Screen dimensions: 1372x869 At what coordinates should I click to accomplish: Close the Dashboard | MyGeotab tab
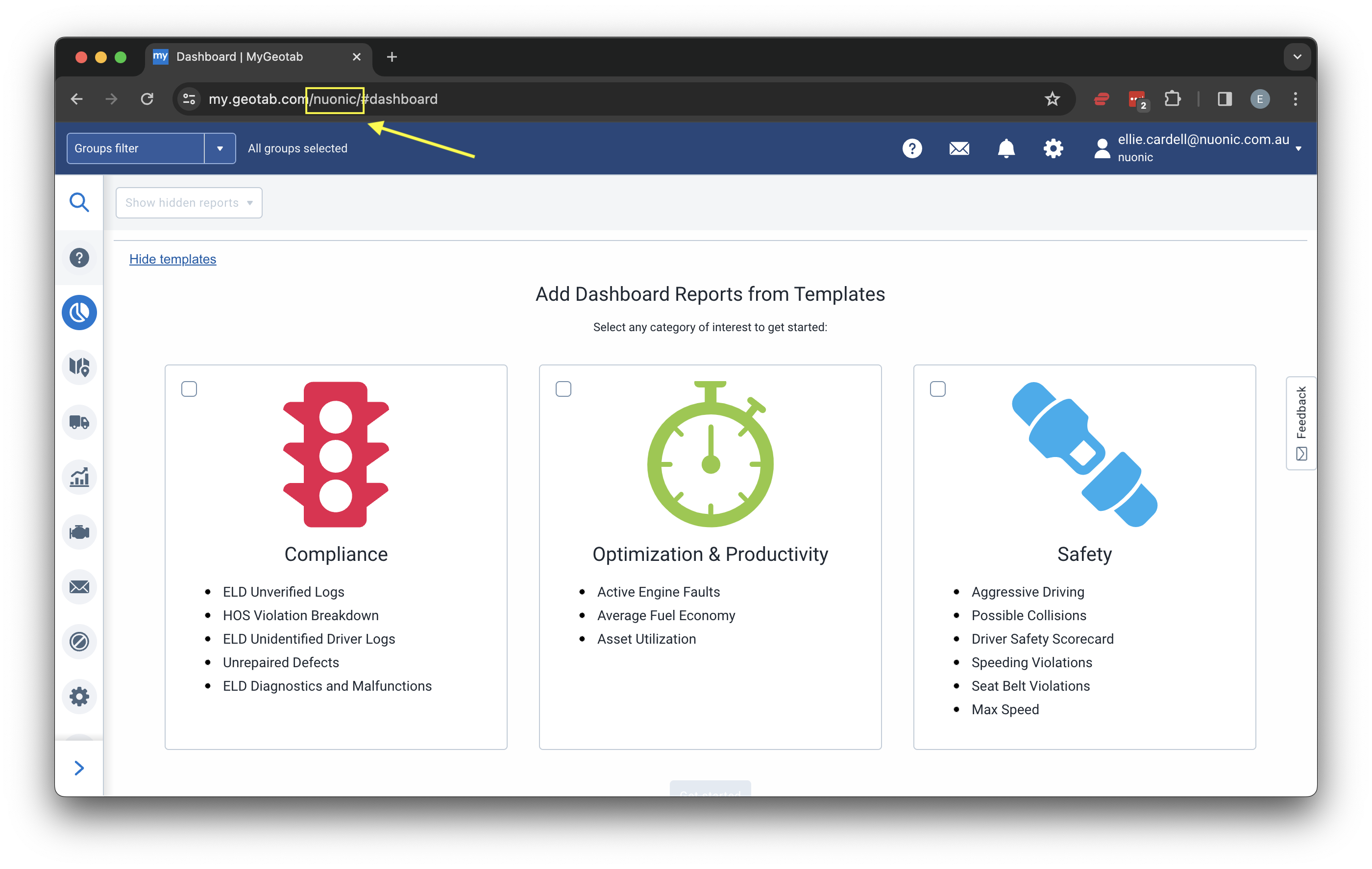pyautogui.click(x=356, y=56)
